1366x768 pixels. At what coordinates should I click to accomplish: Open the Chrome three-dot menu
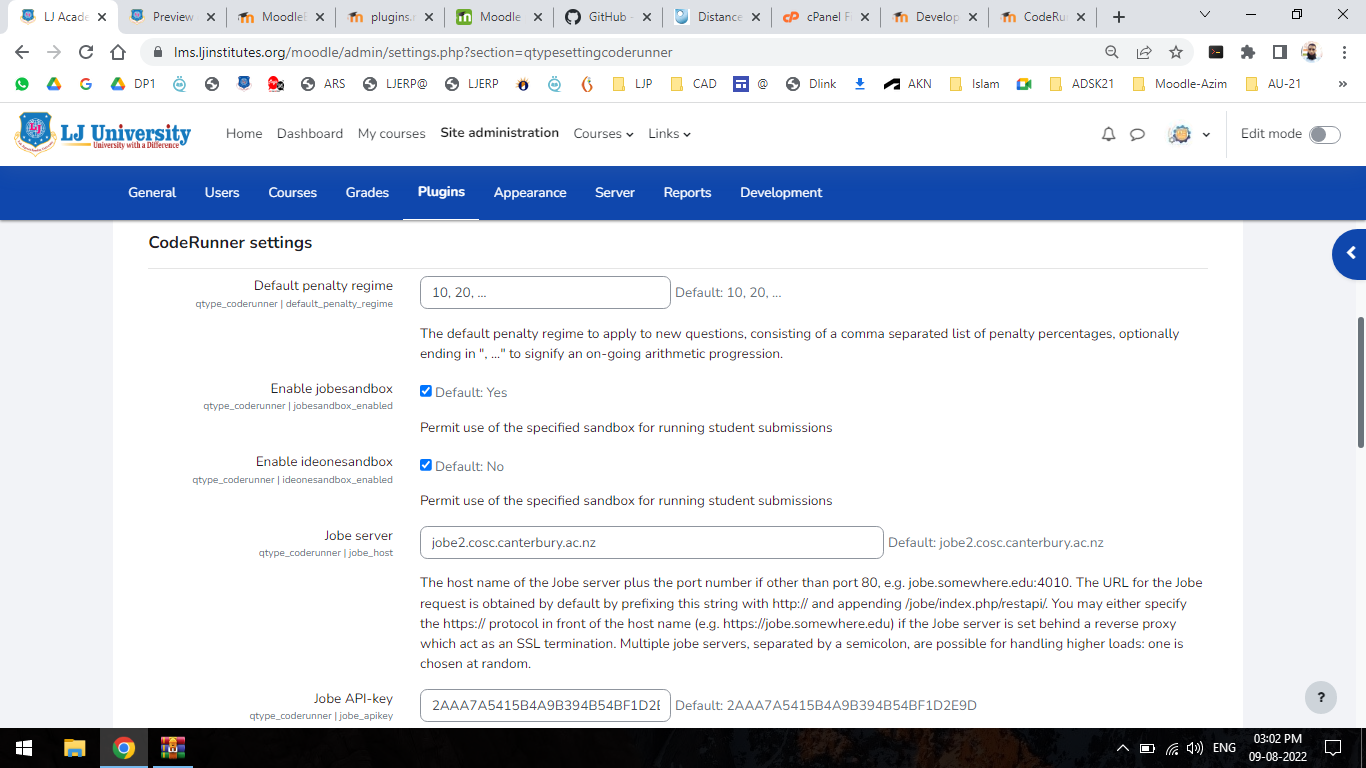[1344, 52]
